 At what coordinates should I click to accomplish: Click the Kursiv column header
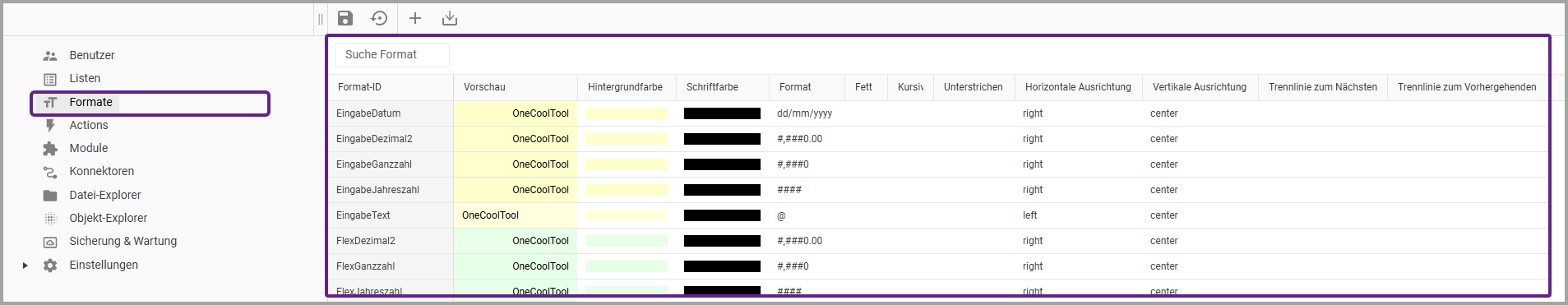pos(911,87)
